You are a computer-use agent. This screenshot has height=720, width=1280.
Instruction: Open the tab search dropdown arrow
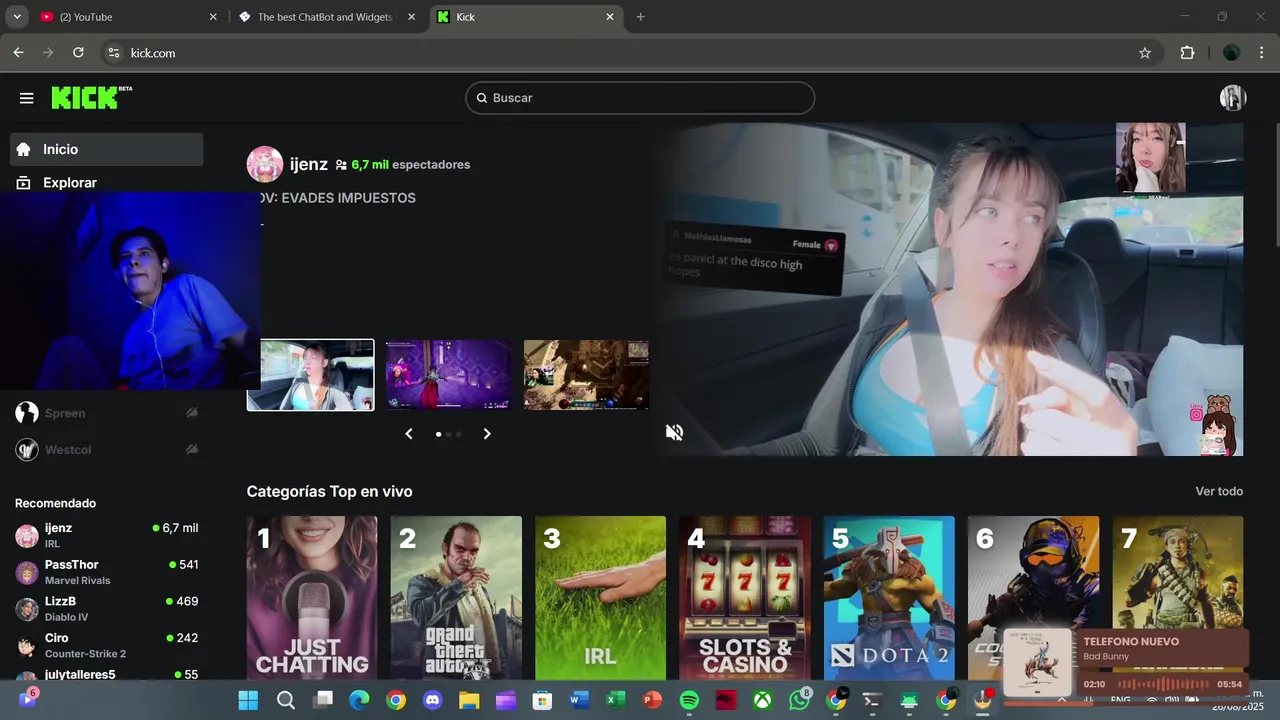click(17, 17)
